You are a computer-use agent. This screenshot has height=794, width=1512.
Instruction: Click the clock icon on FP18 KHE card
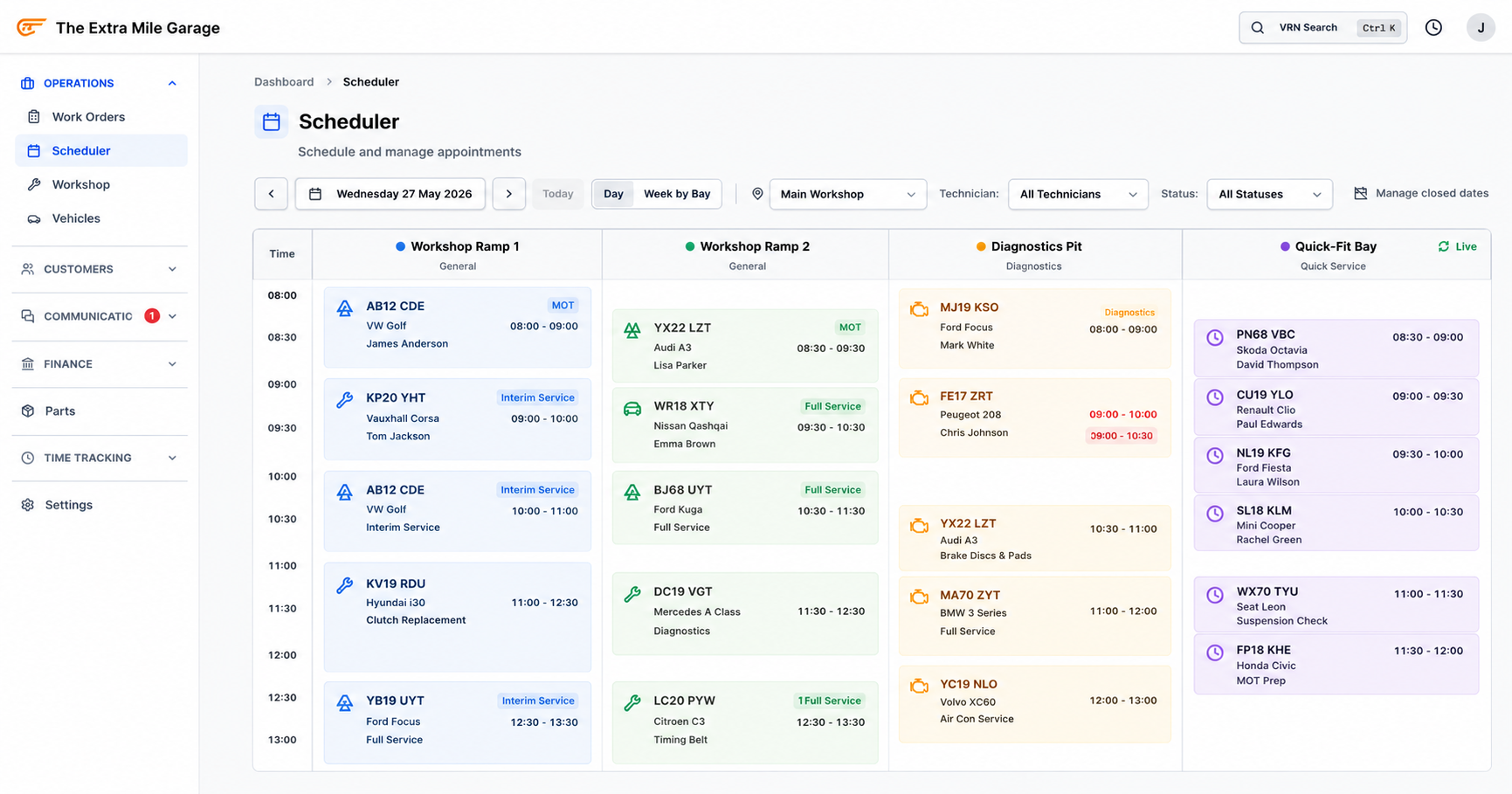click(x=1215, y=652)
